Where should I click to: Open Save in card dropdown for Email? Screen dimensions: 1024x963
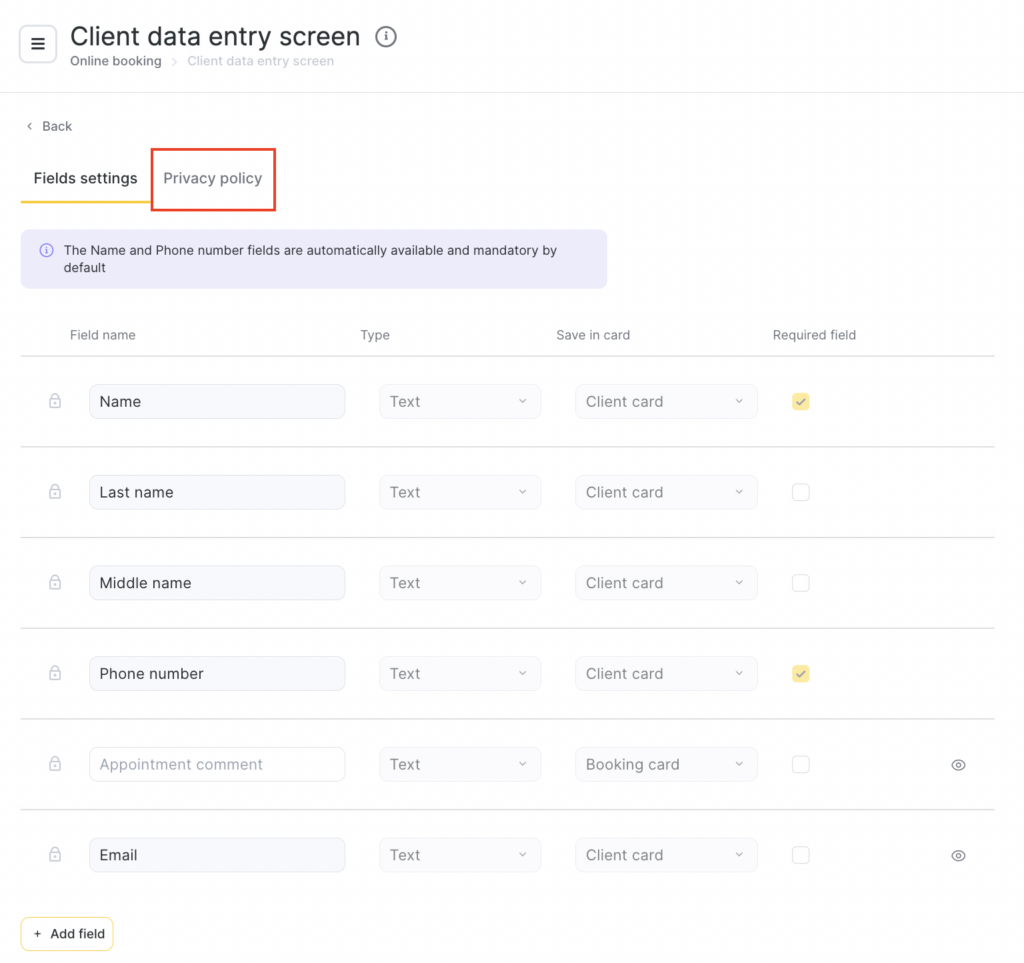pyautogui.click(x=665, y=855)
